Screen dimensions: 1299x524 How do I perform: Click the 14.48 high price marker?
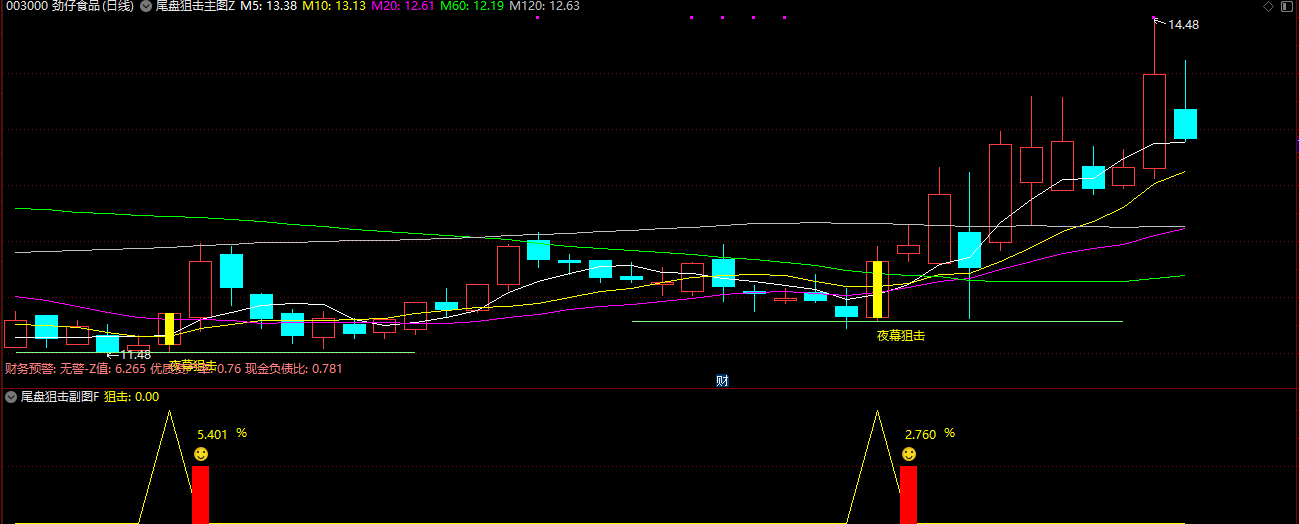tap(1182, 25)
